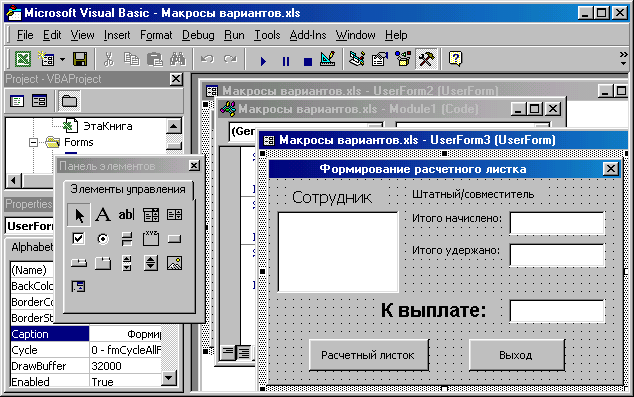The height and width of the screenshot is (397, 634).
Task: Click View Code icon in Project panel
Action: [17, 101]
